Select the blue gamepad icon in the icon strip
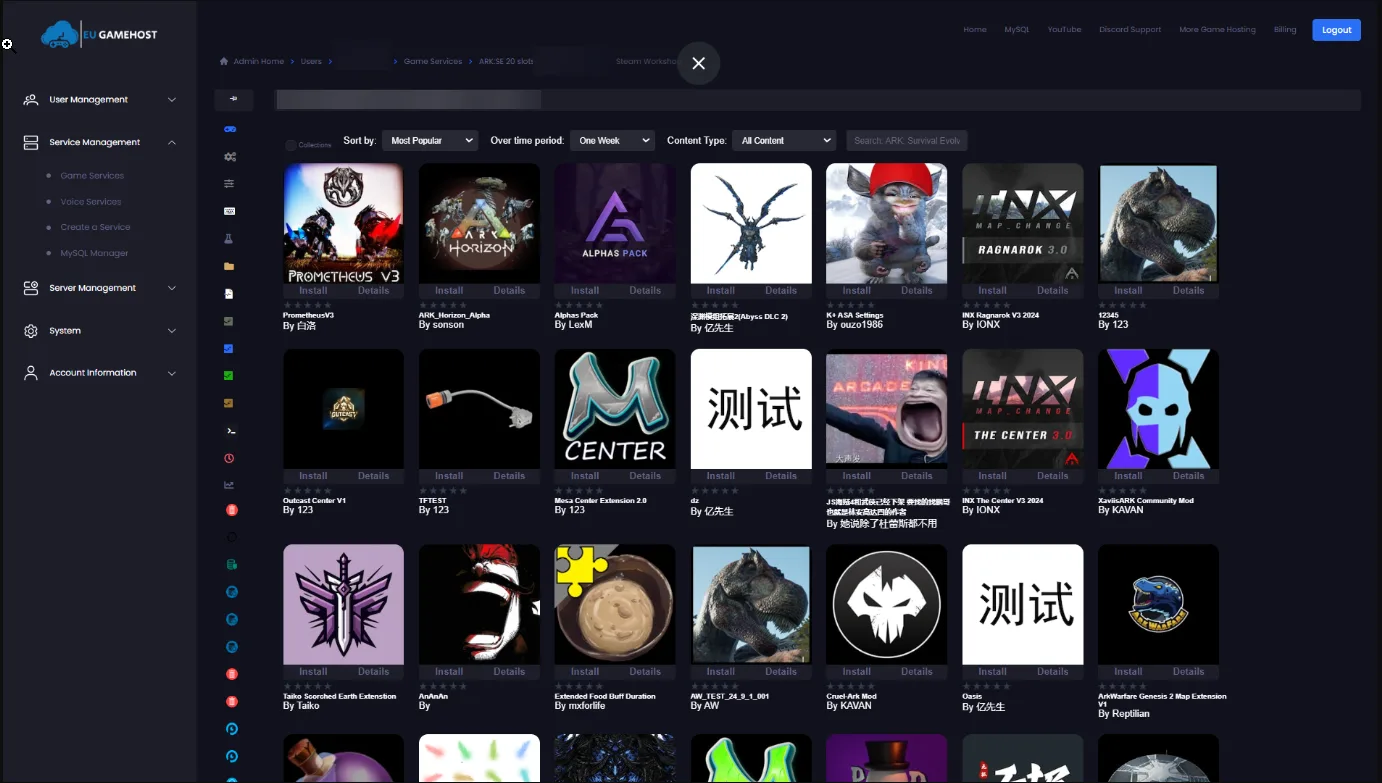 (x=230, y=129)
